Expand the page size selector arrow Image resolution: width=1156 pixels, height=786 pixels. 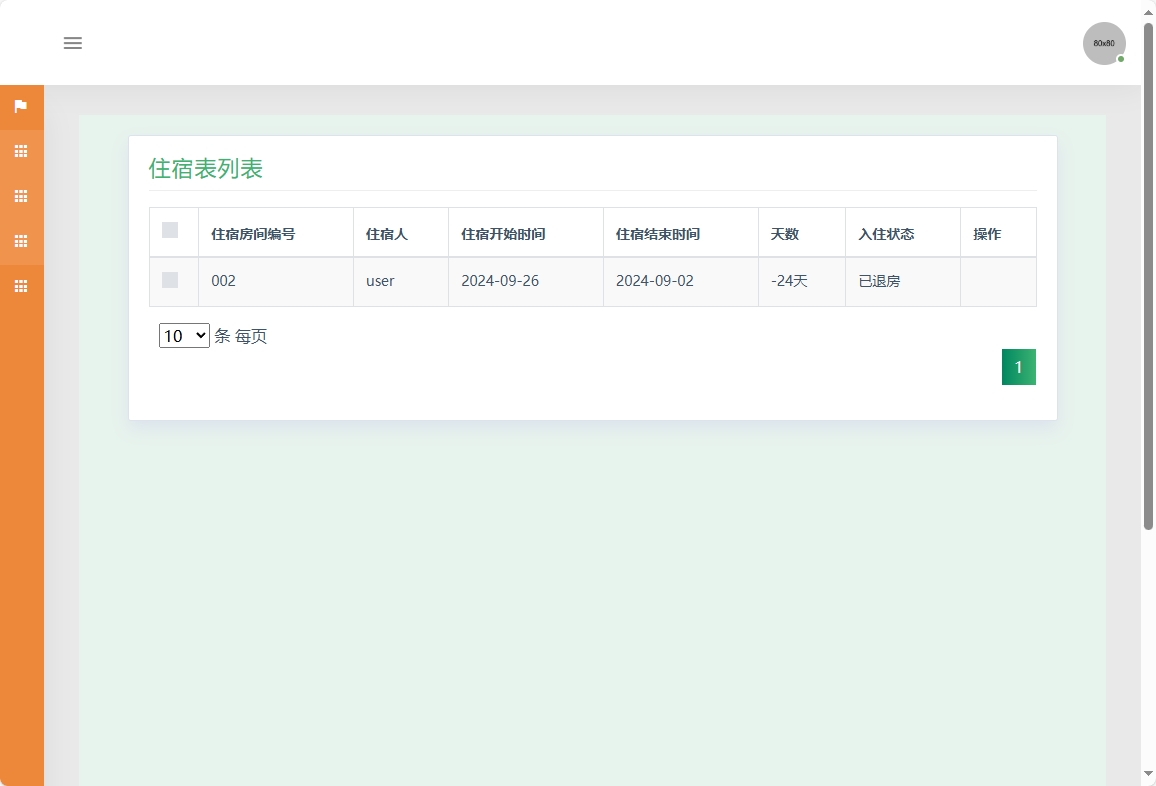(200, 335)
